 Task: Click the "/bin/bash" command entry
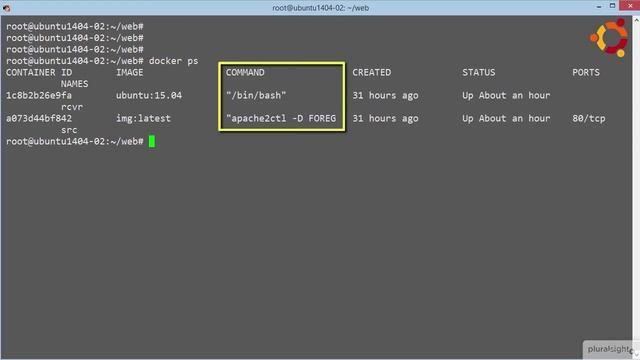coord(256,95)
